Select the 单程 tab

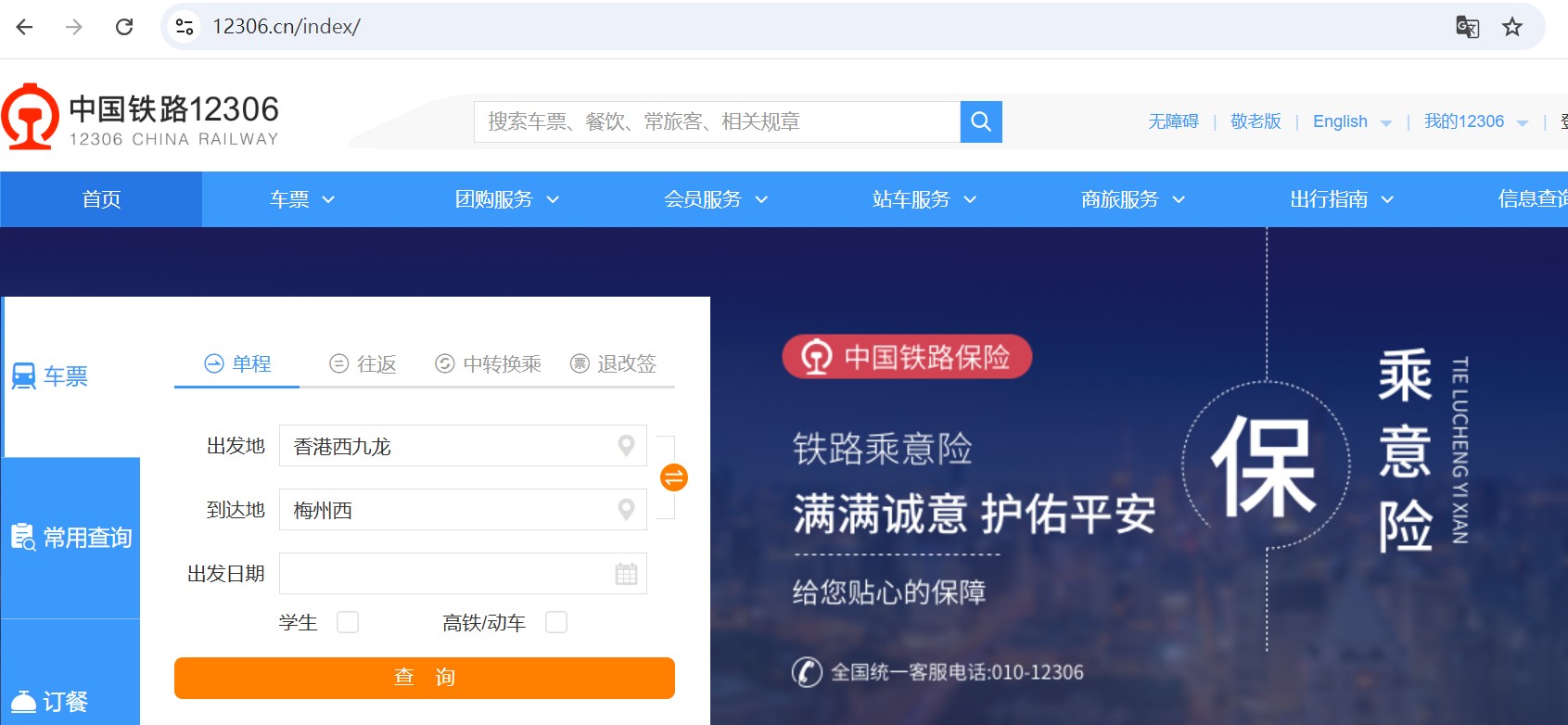(237, 363)
